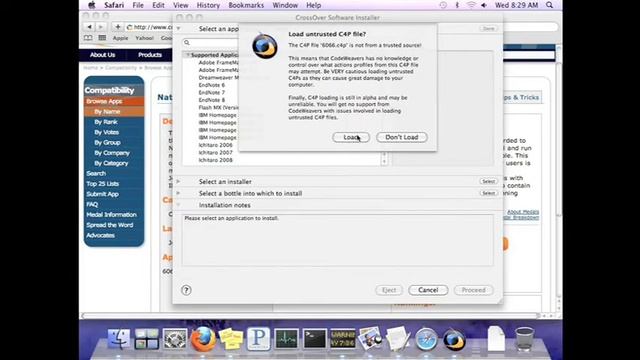Click Select button for the bottle row
Image resolution: width=640 pixels, height=360 pixels.
pyautogui.click(x=489, y=193)
